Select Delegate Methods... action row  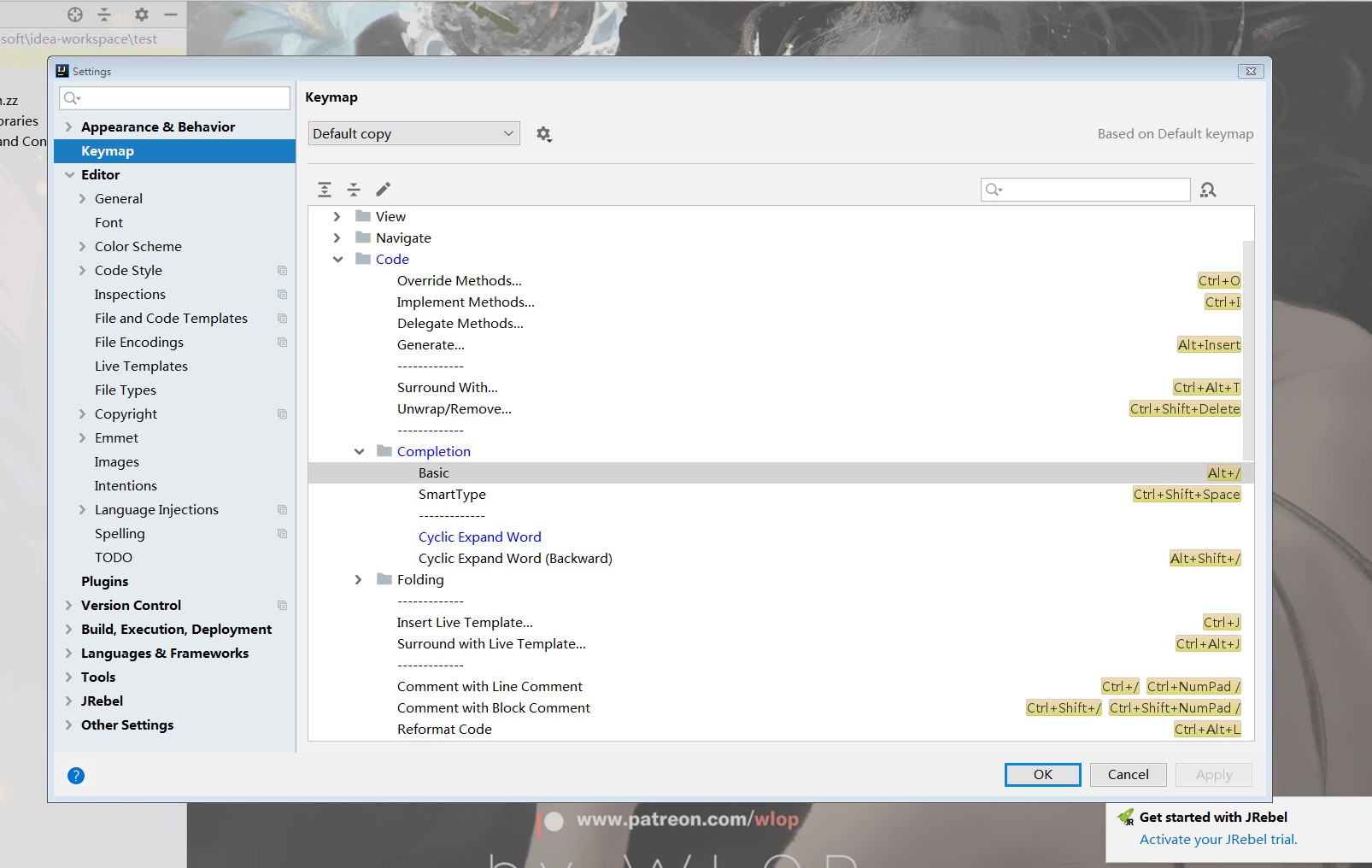coord(781,323)
